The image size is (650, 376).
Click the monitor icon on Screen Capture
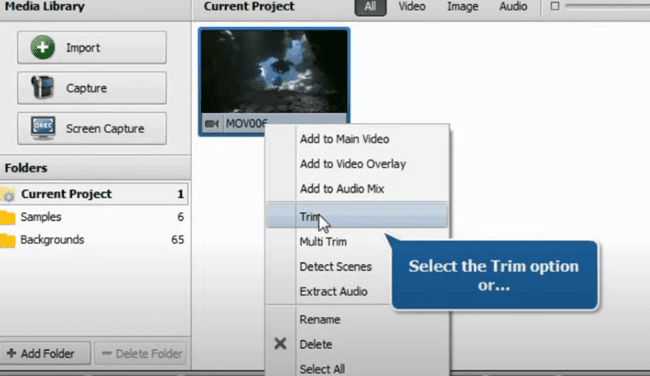pyautogui.click(x=42, y=128)
